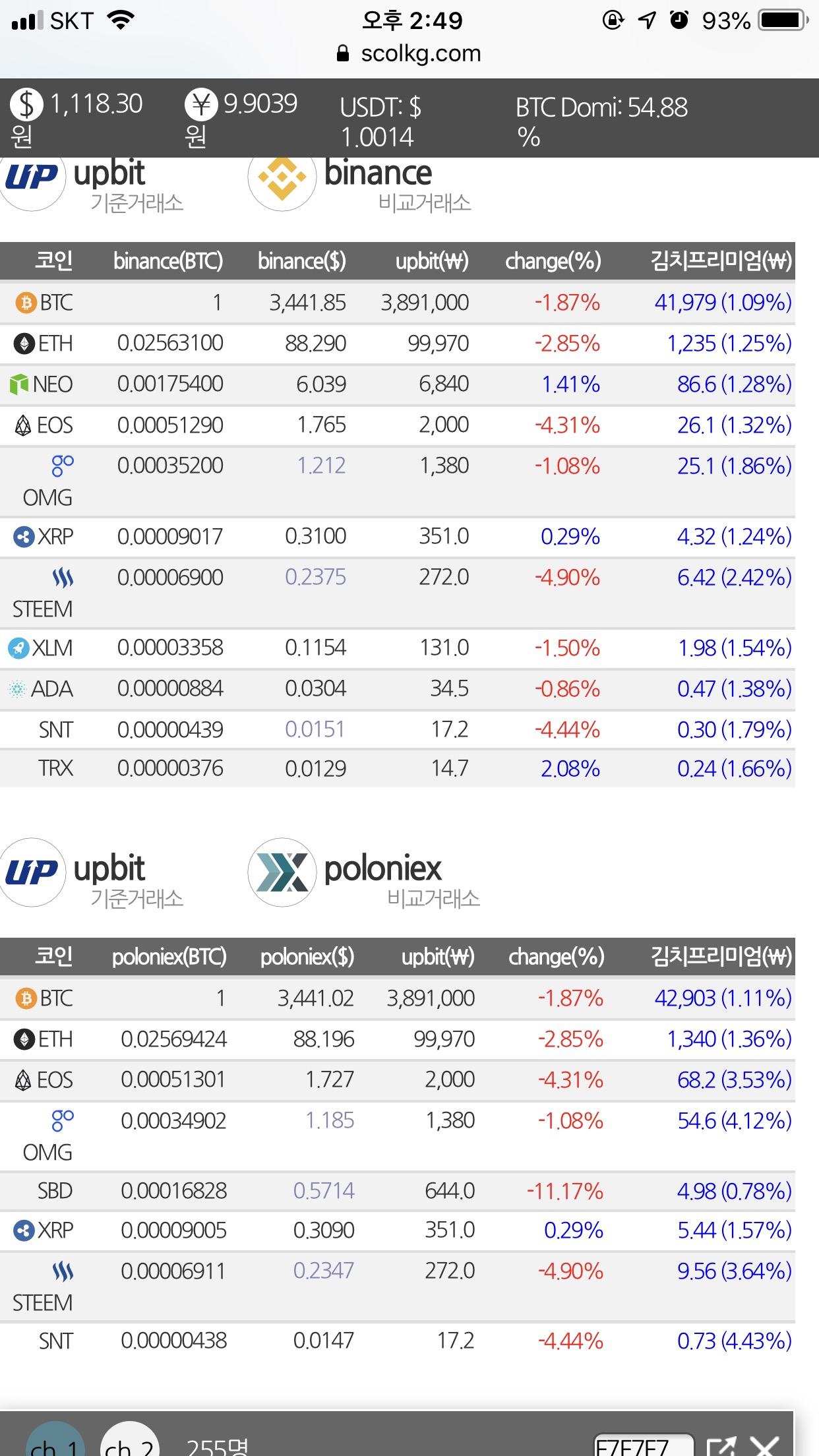819x1456 pixels.
Task: Click the SBD row in the Poloniex table
Action: coord(396,1191)
